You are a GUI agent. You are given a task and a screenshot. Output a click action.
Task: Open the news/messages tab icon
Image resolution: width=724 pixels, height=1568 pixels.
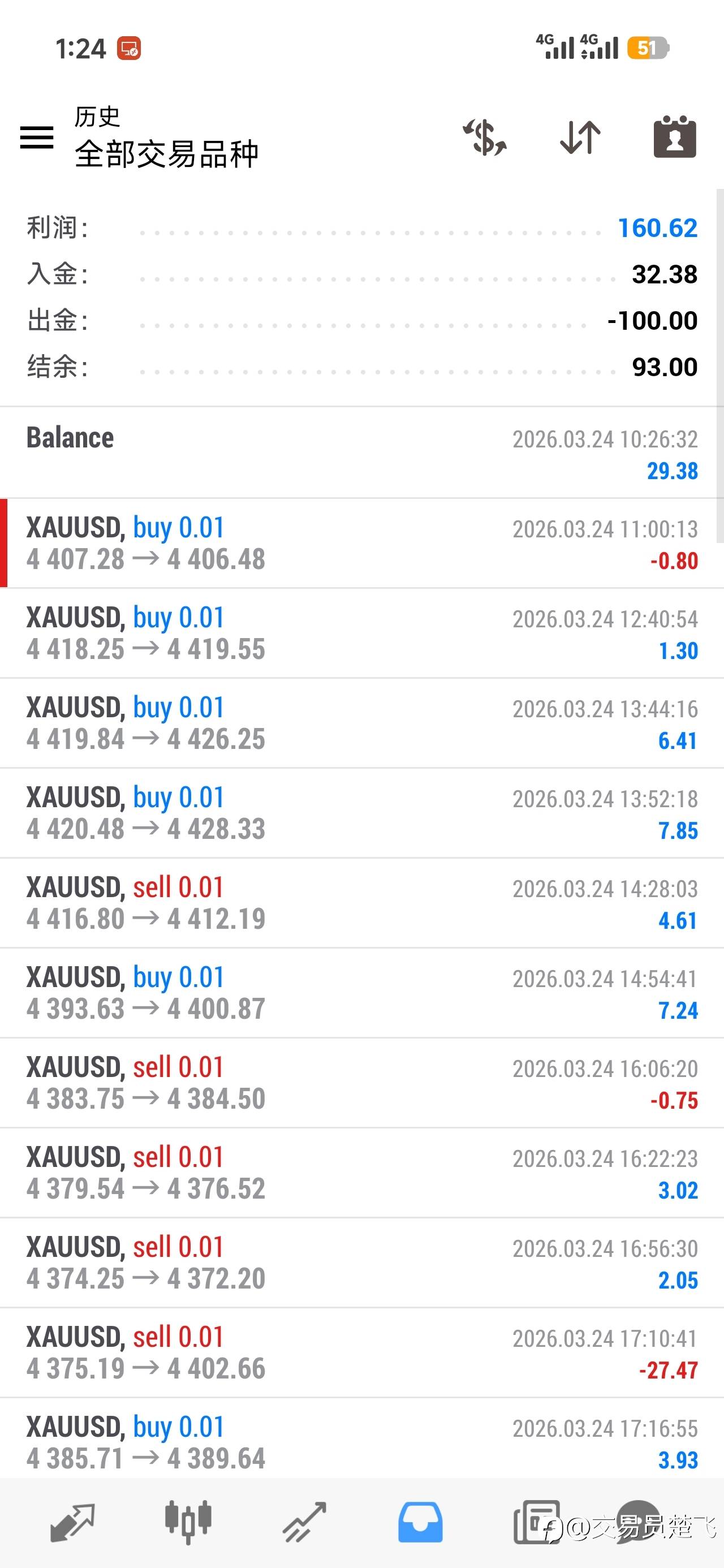[x=536, y=1522]
